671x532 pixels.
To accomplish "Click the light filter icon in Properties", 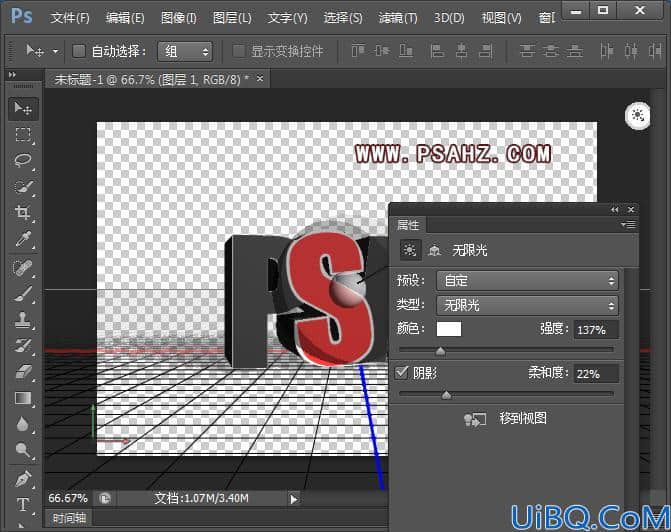I will 410,250.
